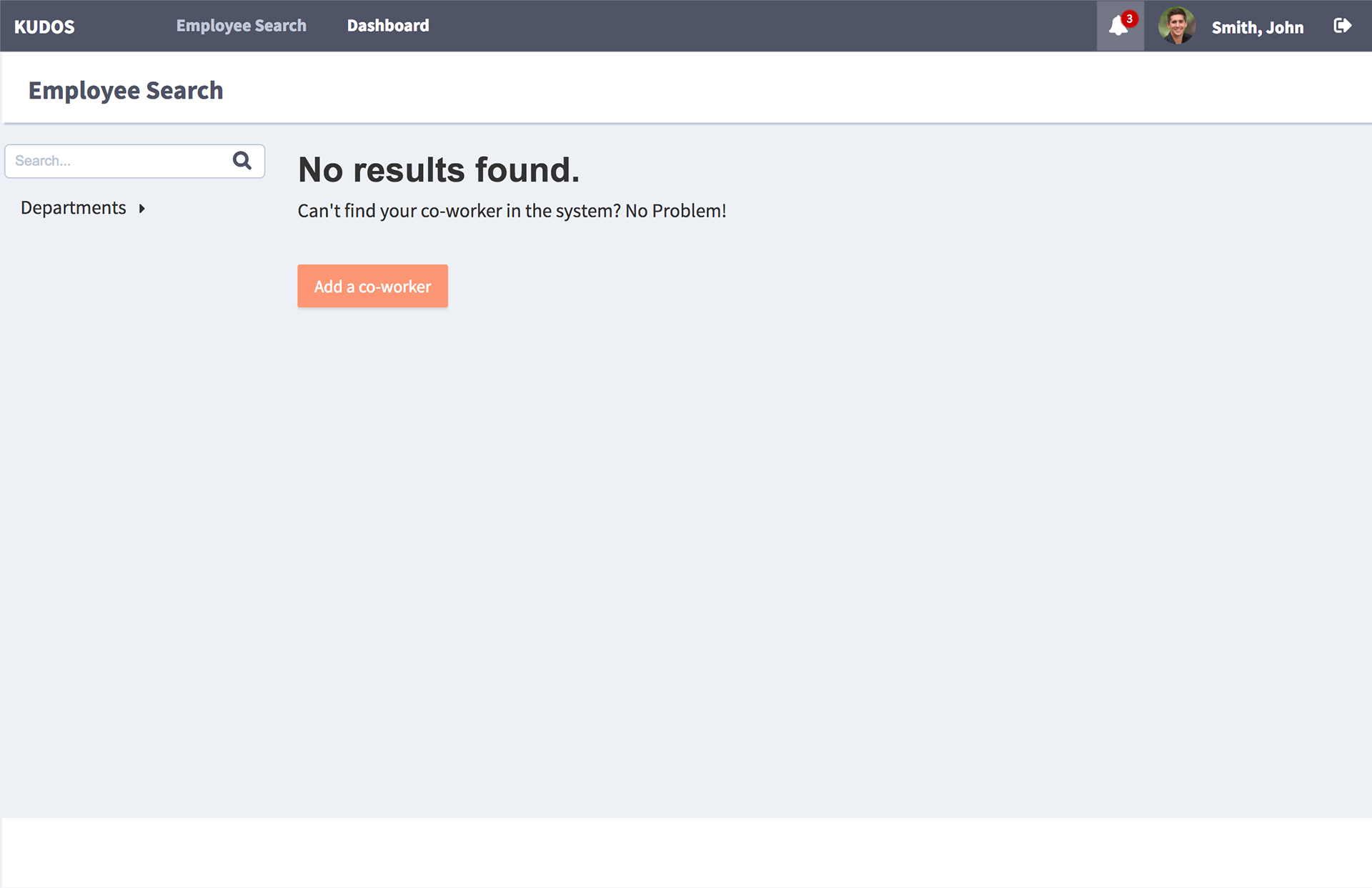
Task: Expand the Departments arrow
Action: [142, 208]
